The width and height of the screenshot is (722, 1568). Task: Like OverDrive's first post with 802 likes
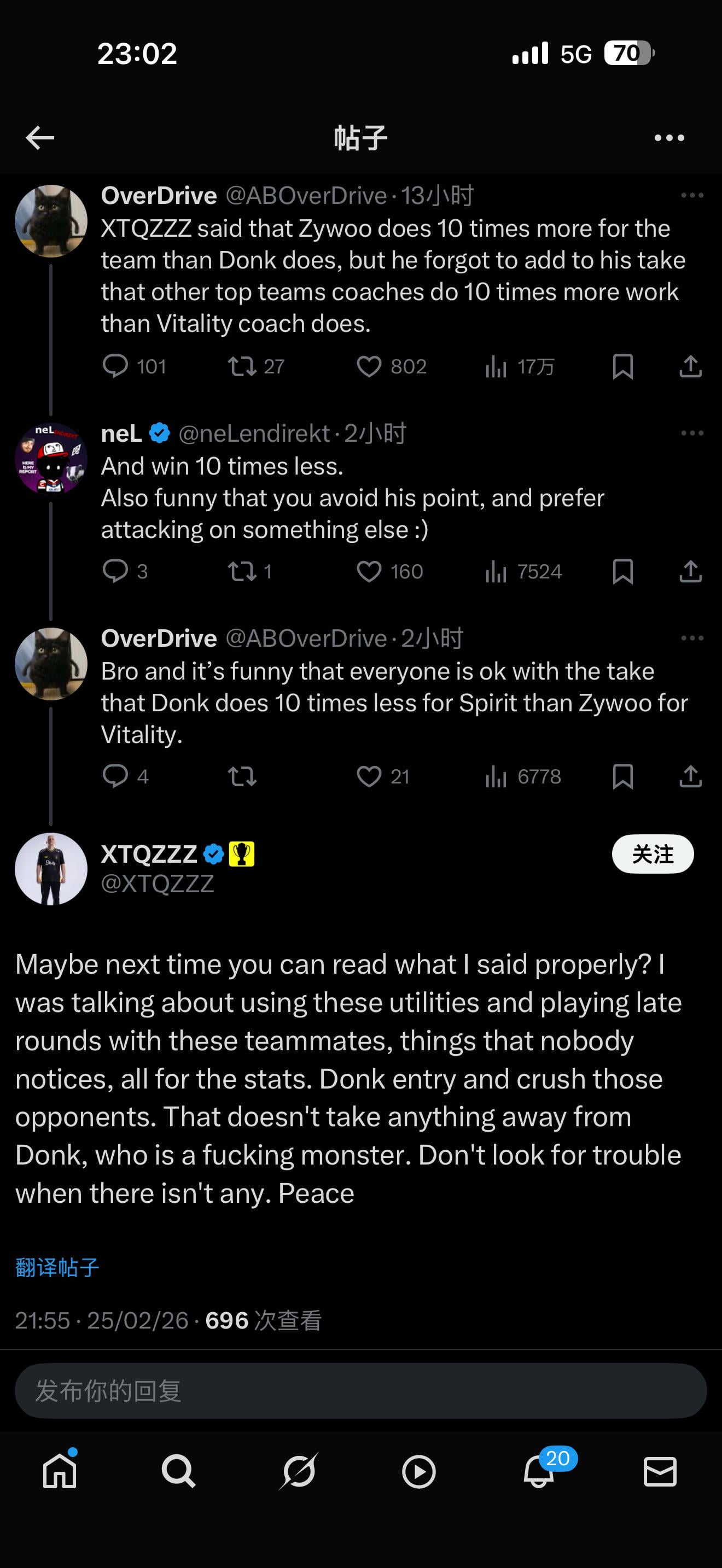pyautogui.click(x=369, y=366)
